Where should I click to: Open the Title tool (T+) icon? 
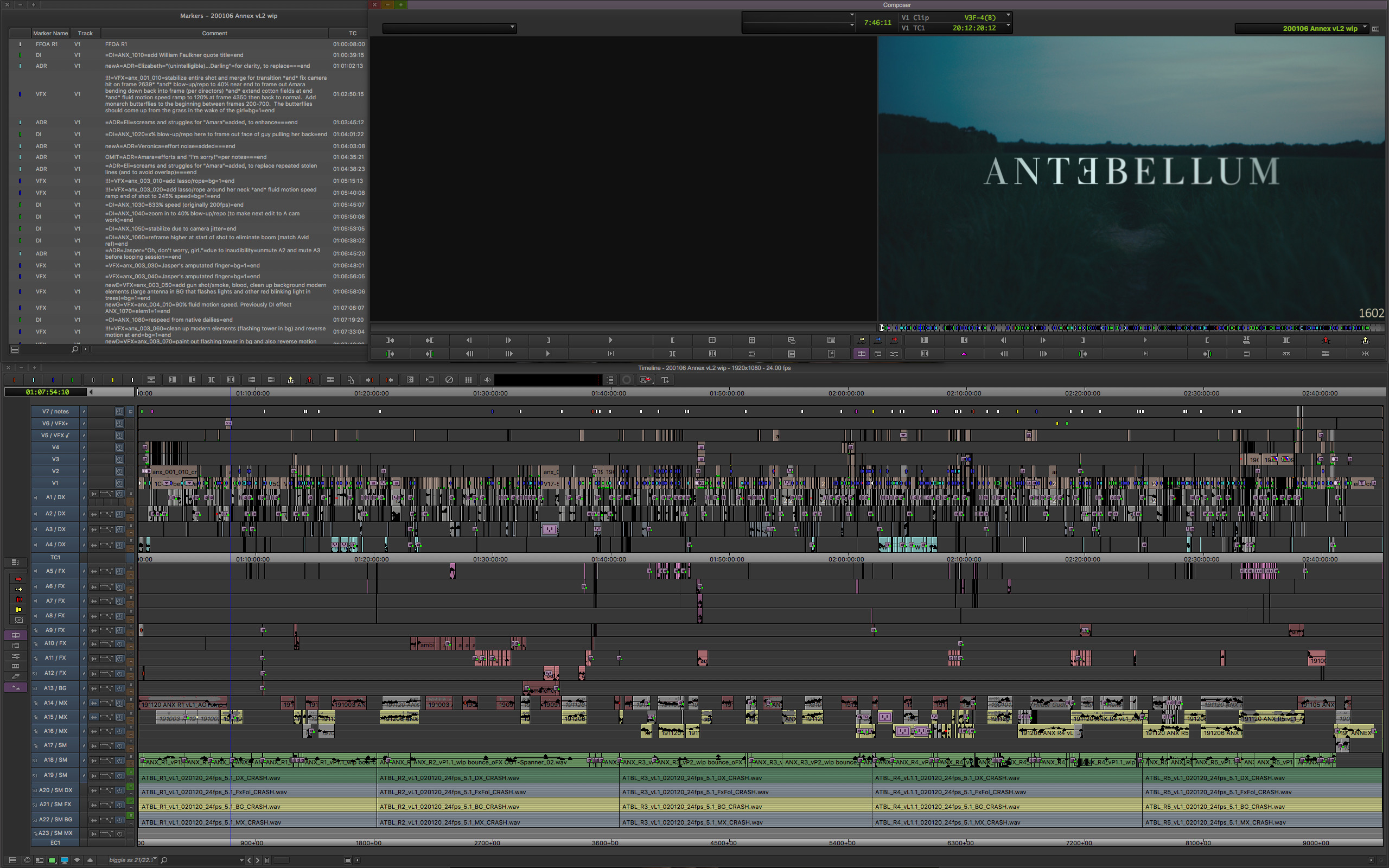click(x=665, y=380)
